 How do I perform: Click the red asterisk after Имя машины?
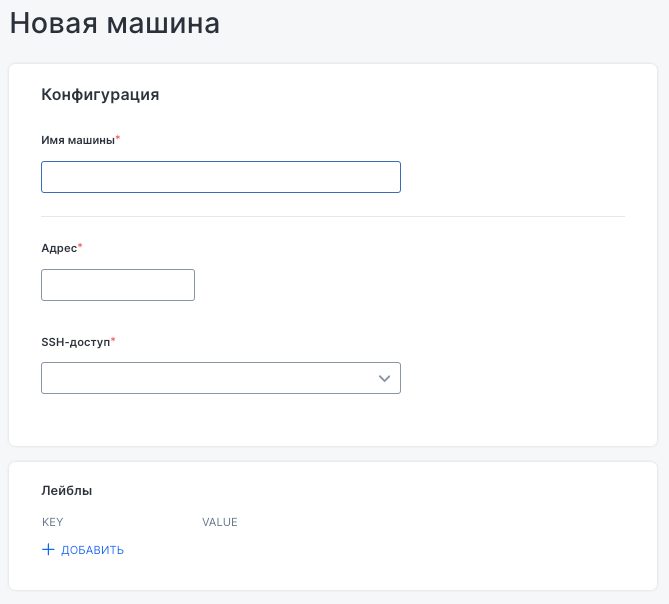pyautogui.click(x=118, y=139)
